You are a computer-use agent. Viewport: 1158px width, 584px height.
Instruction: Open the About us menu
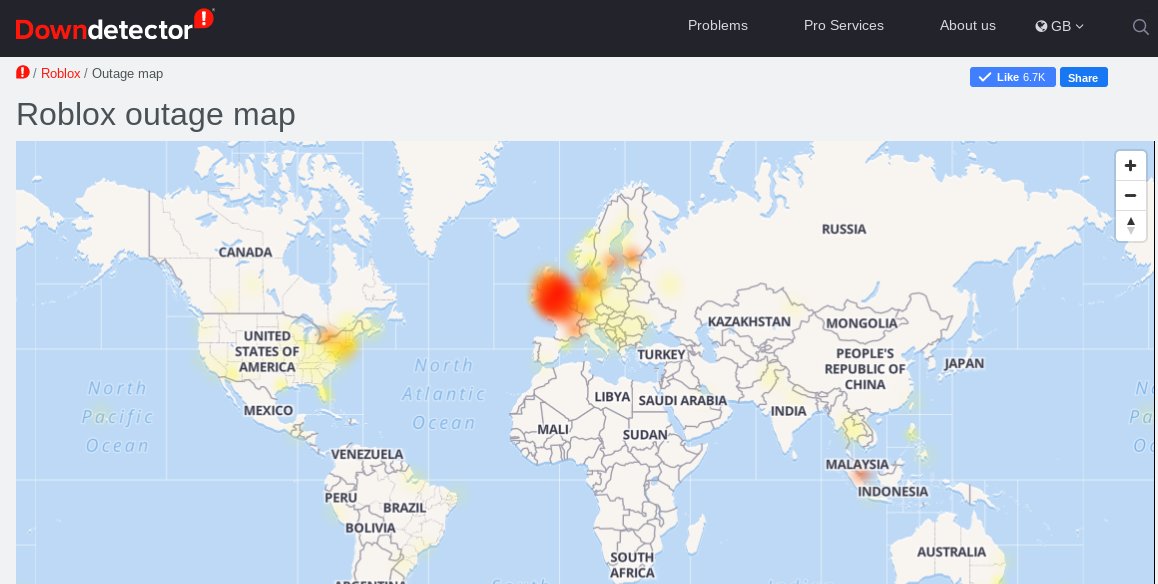[967, 26]
